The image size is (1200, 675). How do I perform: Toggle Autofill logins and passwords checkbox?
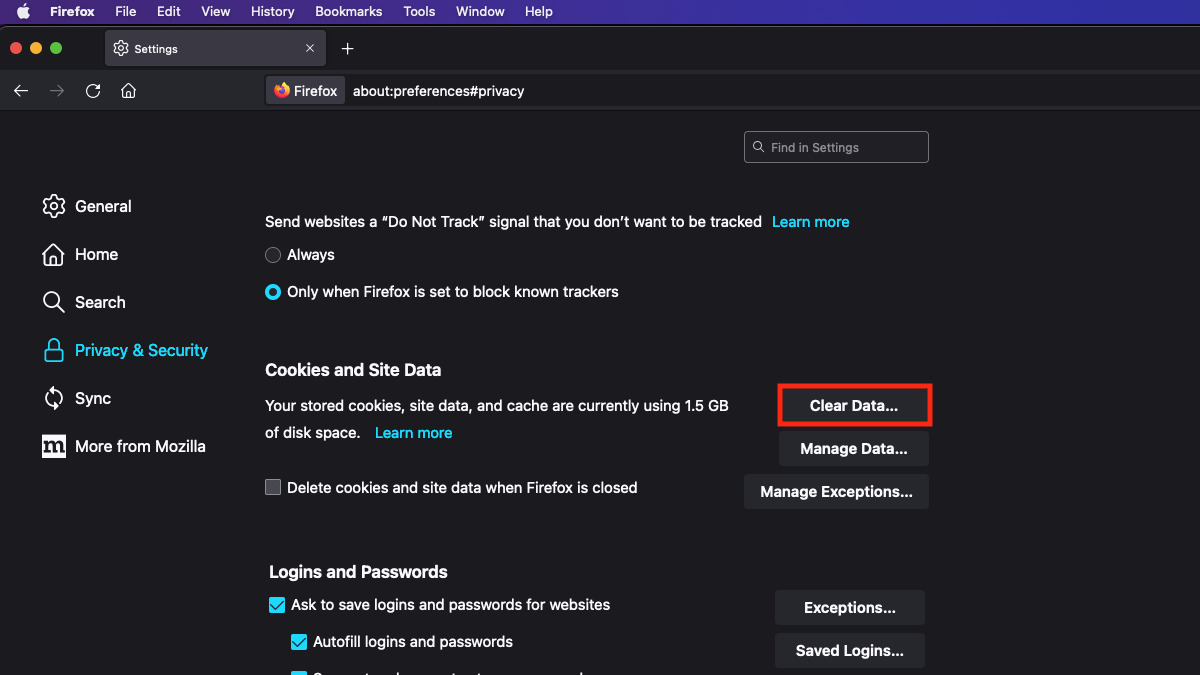pos(299,642)
